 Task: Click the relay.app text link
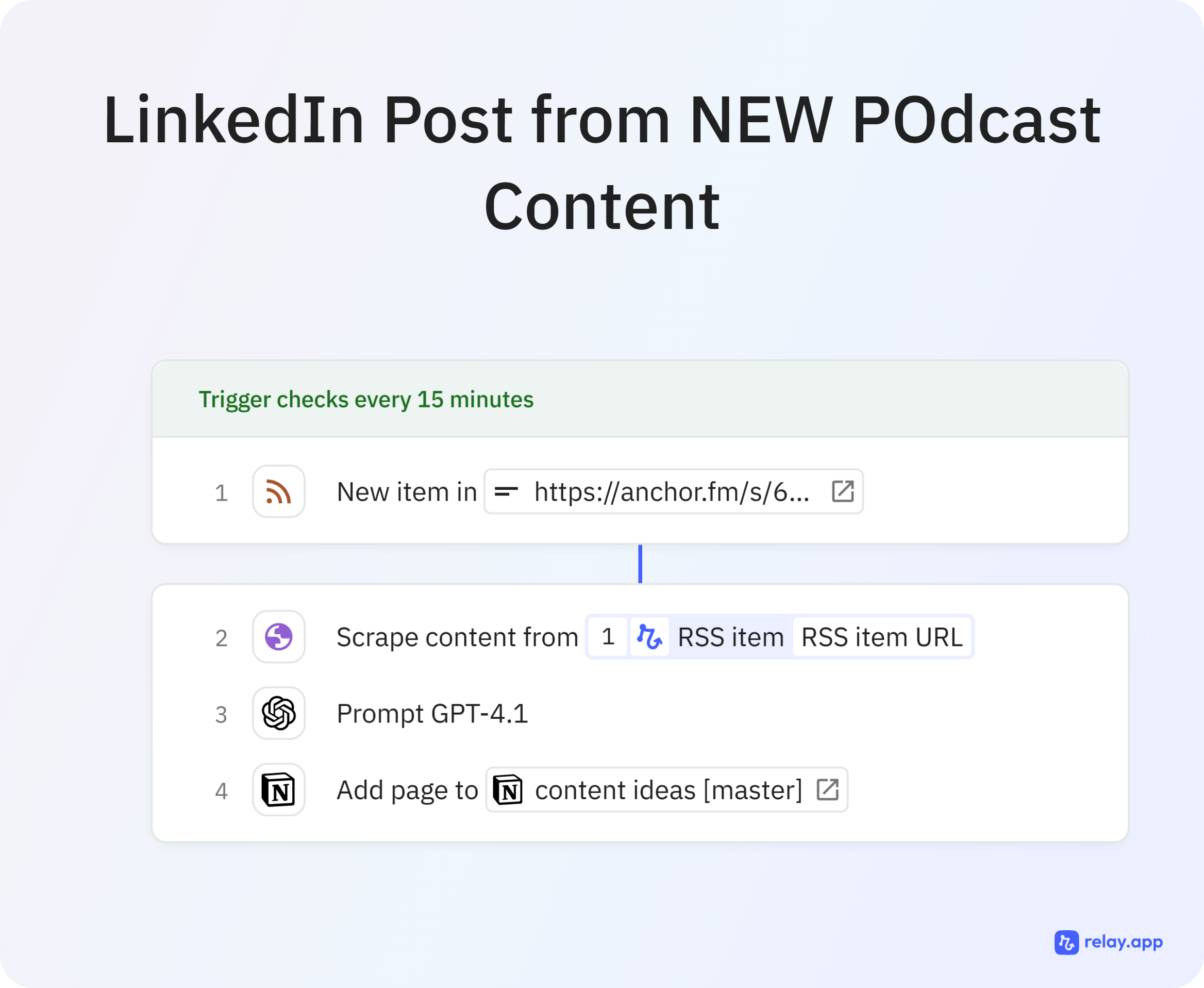pos(1123,942)
